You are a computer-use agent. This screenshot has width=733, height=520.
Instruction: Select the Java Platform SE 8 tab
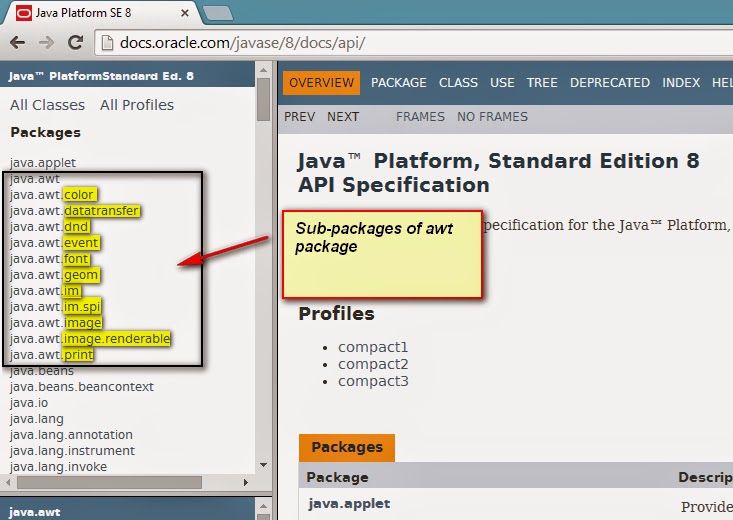point(101,13)
